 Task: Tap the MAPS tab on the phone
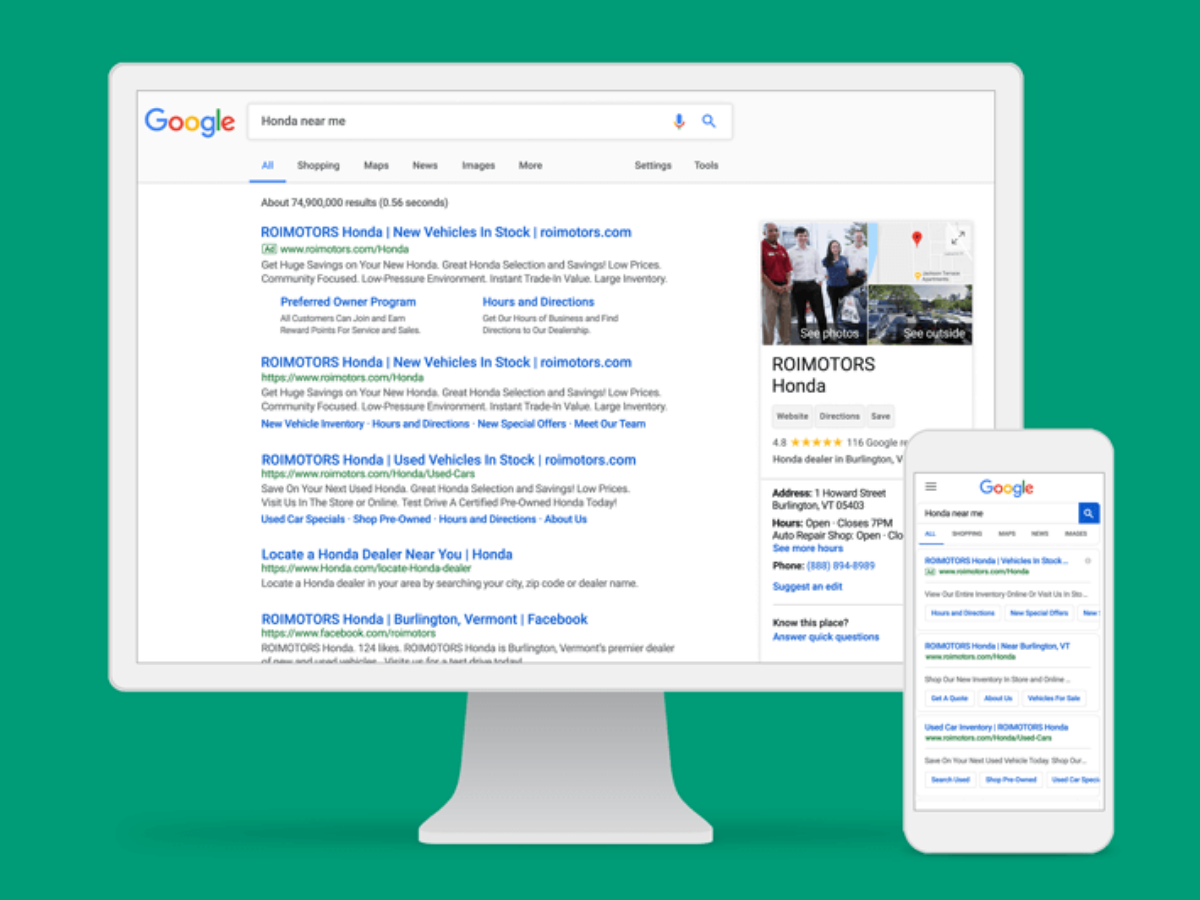coord(1007,534)
